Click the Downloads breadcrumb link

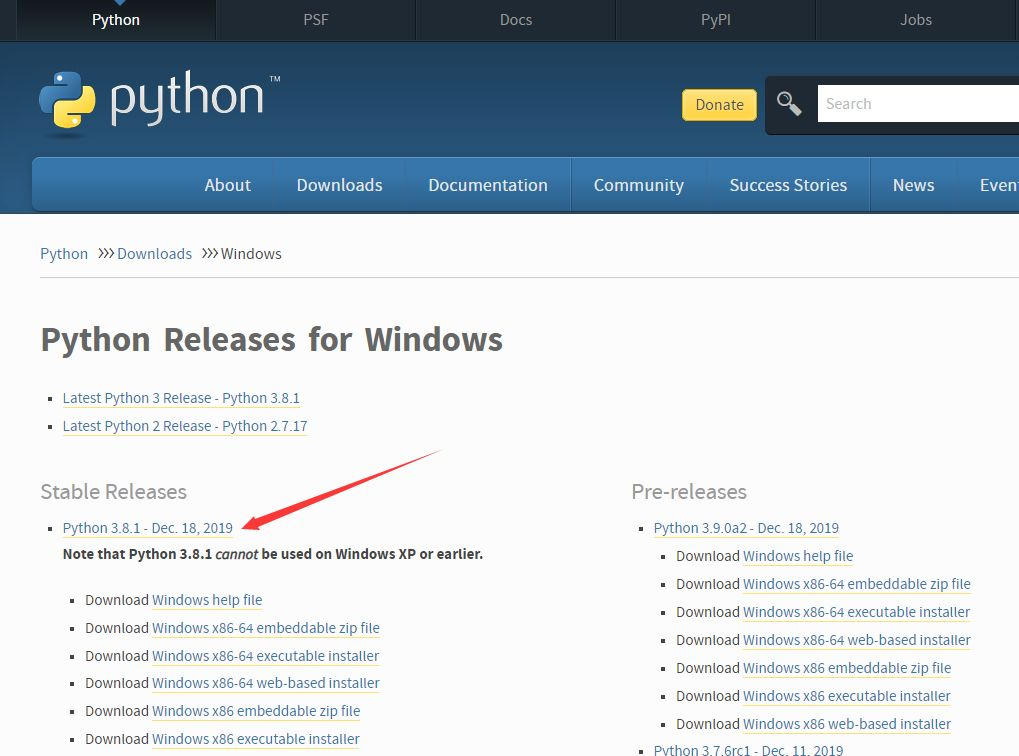tap(154, 254)
